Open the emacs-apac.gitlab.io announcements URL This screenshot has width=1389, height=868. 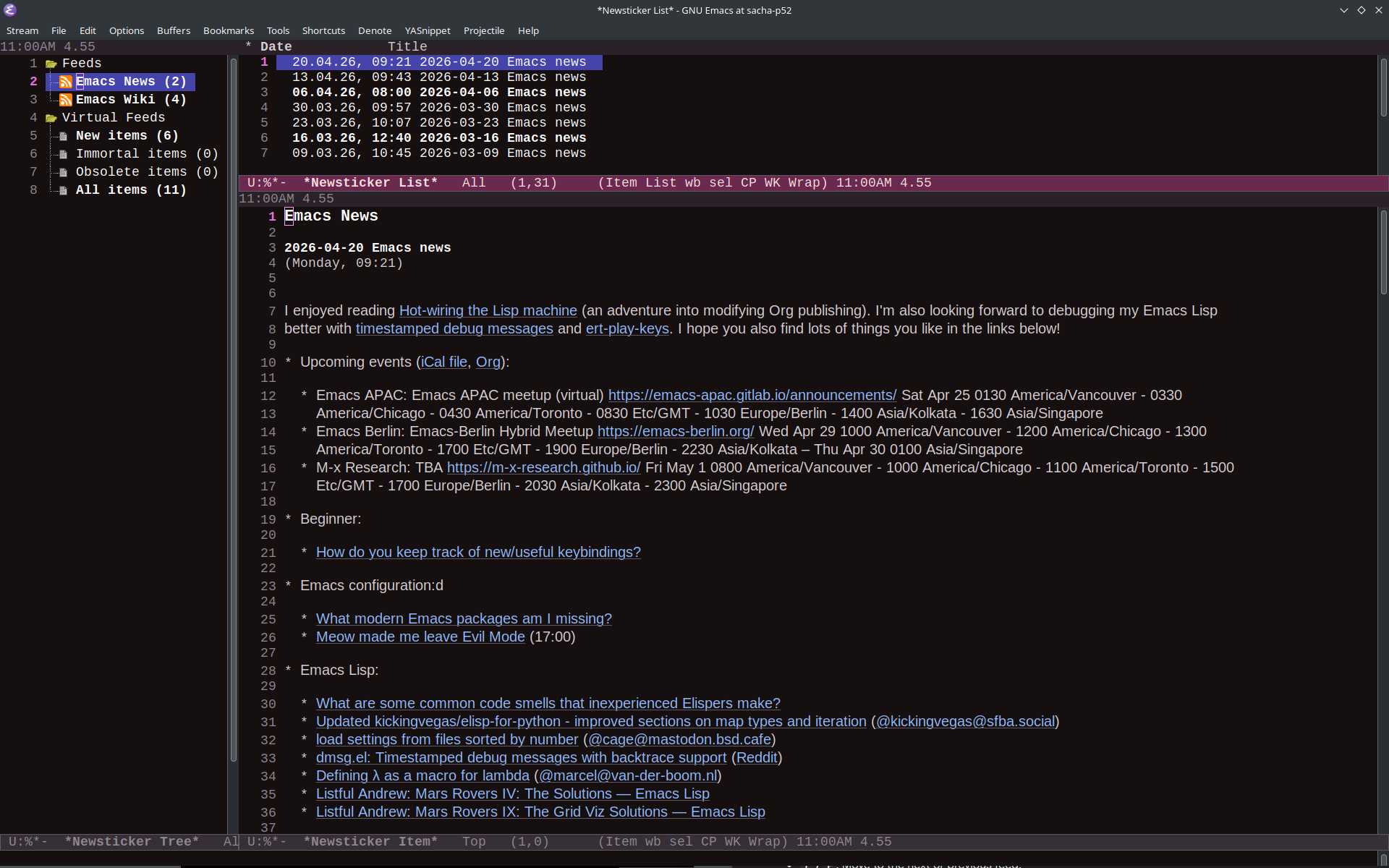(752, 396)
